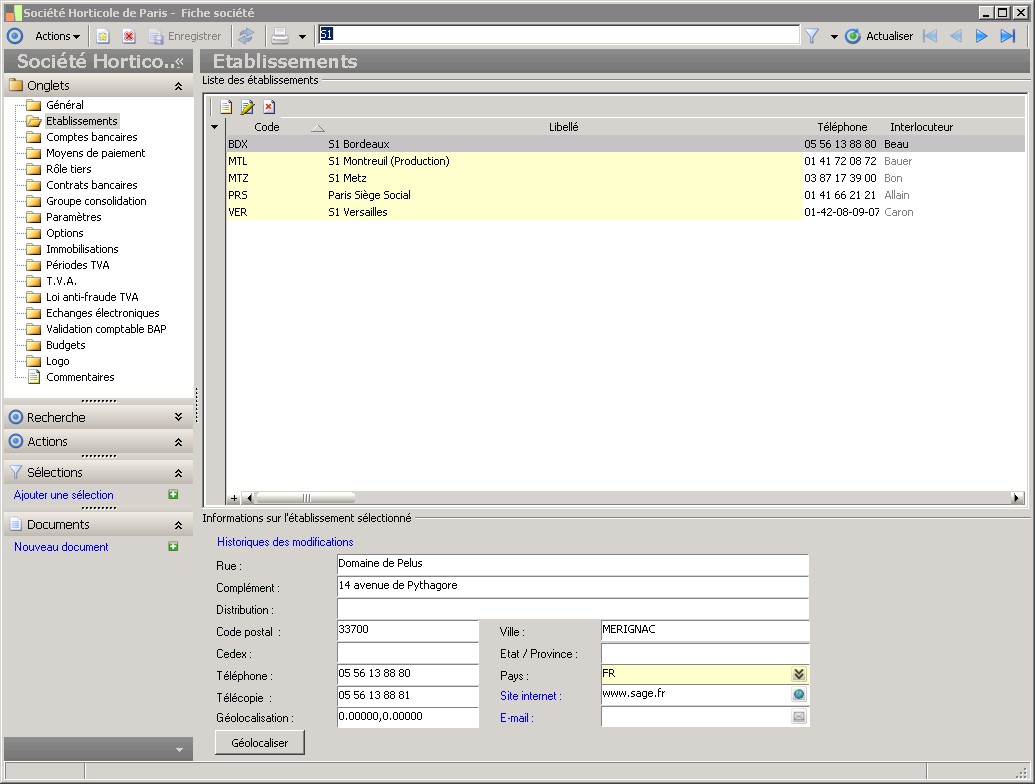
Task: Open the Pays country dropdown
Action: coord(799,674)
